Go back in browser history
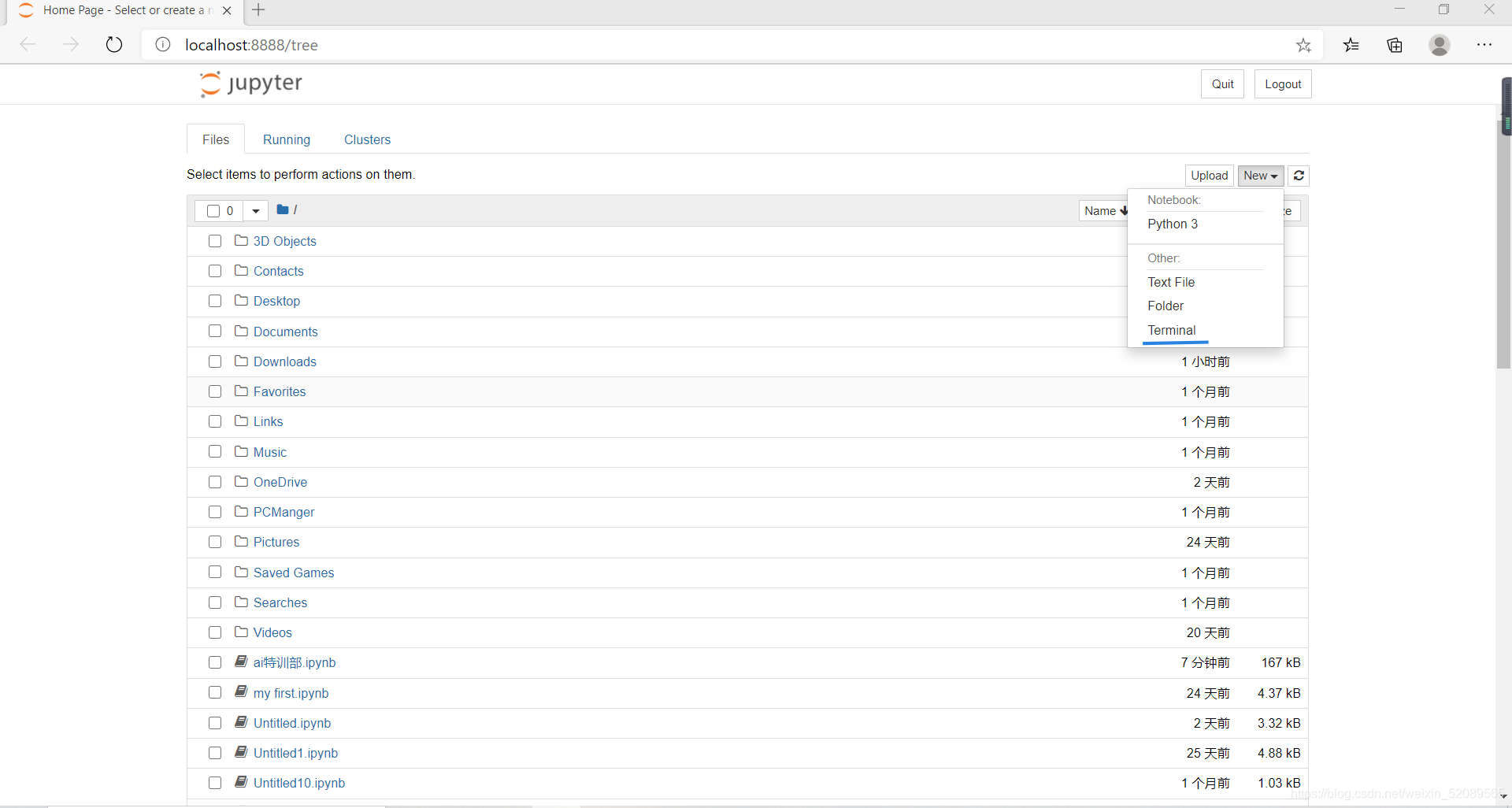The image size is (1512, 808). [x=28, y=45]
